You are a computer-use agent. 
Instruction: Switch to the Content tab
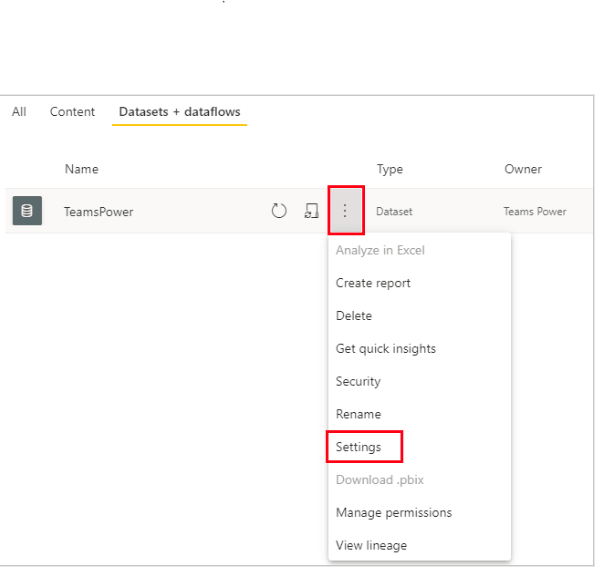(x=72, y=112)
